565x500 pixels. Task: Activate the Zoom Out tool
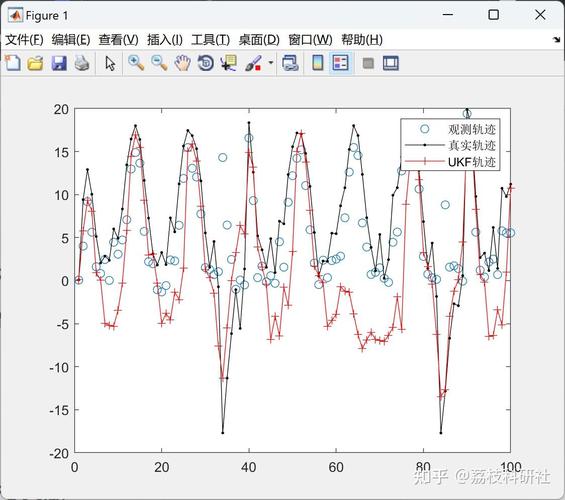(x=159, y=63)
